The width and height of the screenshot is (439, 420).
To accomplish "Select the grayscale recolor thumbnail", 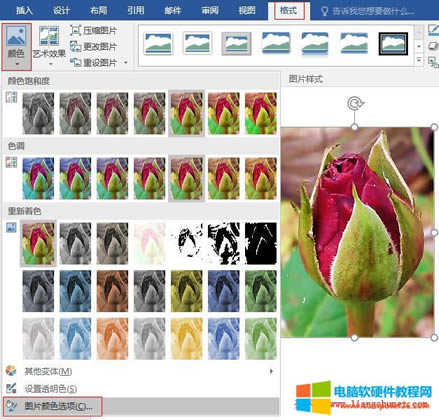I will pyautogui.click(x=75, y=243).
